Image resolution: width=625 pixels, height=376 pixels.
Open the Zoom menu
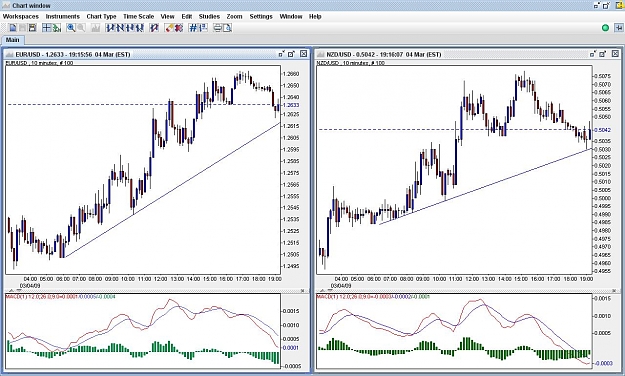coord(234,16)
